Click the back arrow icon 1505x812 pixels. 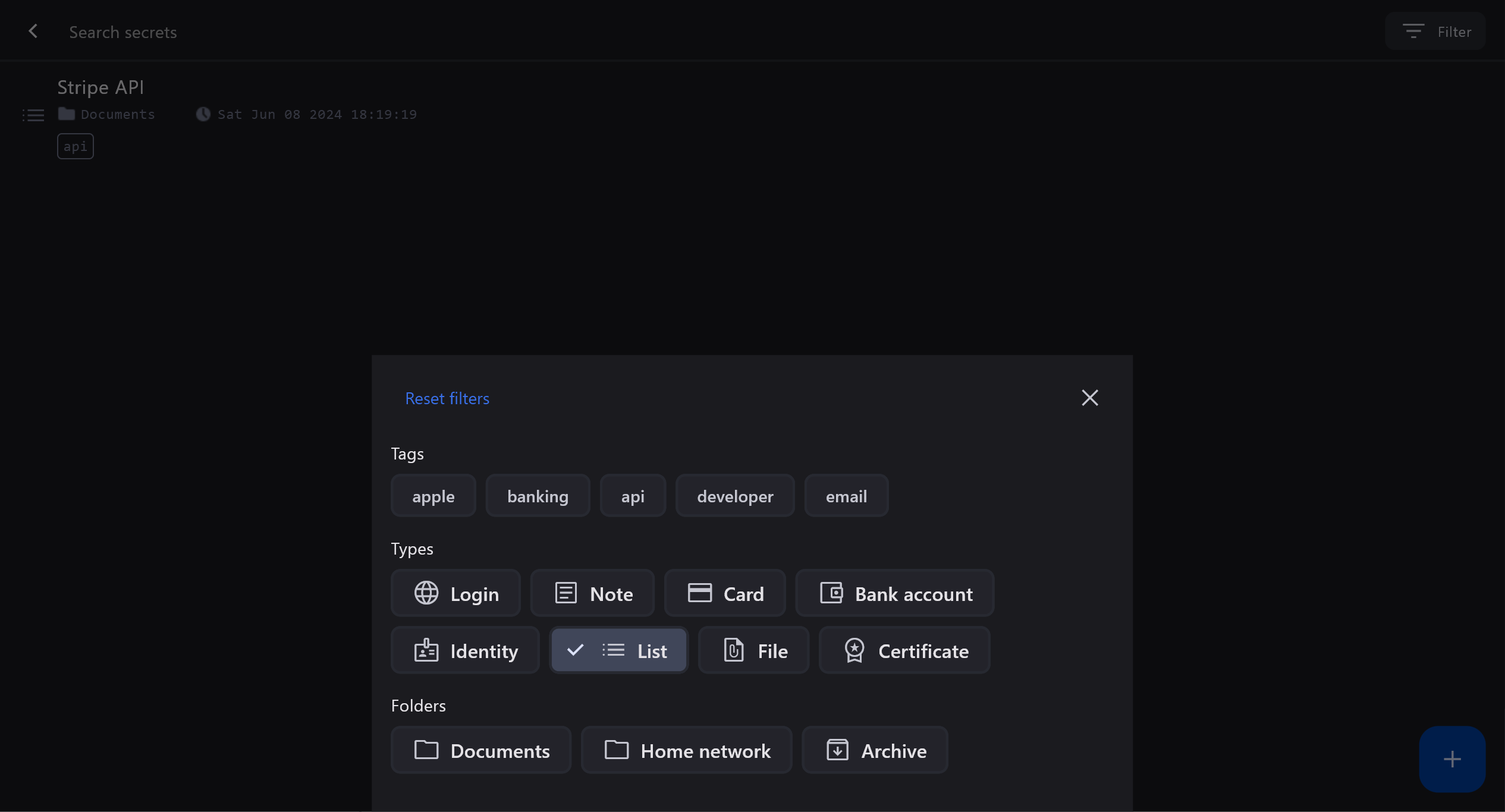pos(33,32)
